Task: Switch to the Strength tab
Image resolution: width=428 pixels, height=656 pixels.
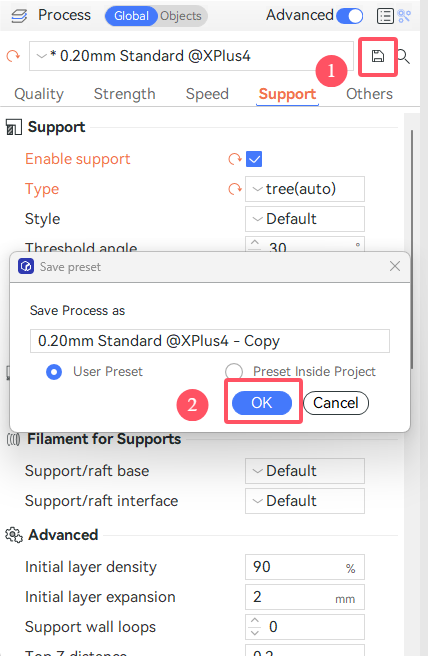Action: [x=124, y=94]
